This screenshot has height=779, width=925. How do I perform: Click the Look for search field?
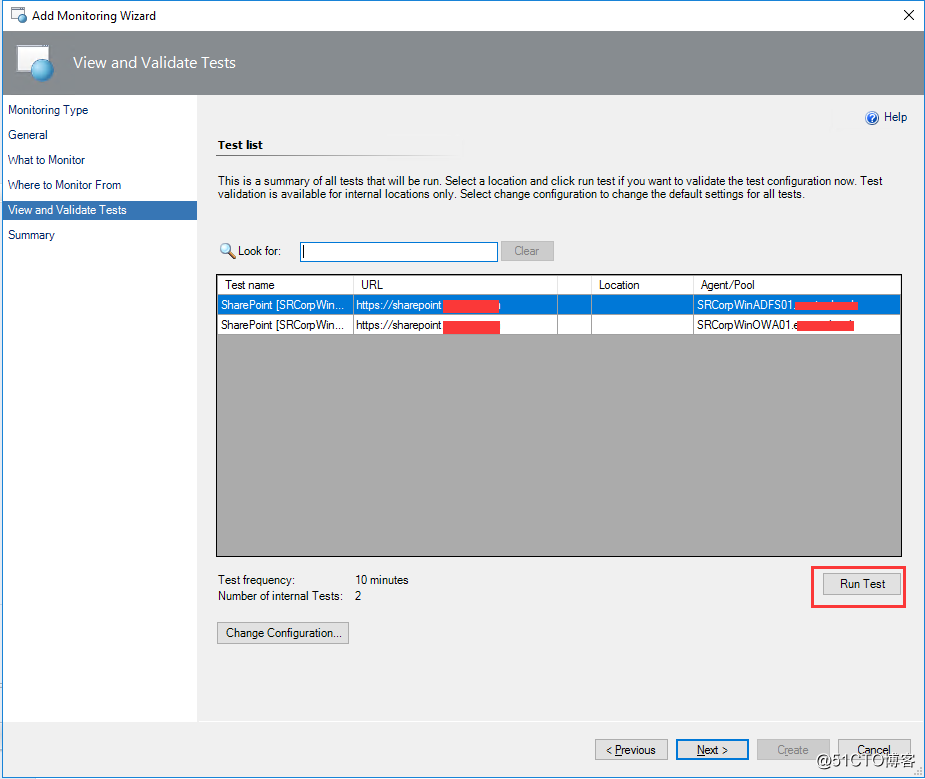(x=399, y=251)
